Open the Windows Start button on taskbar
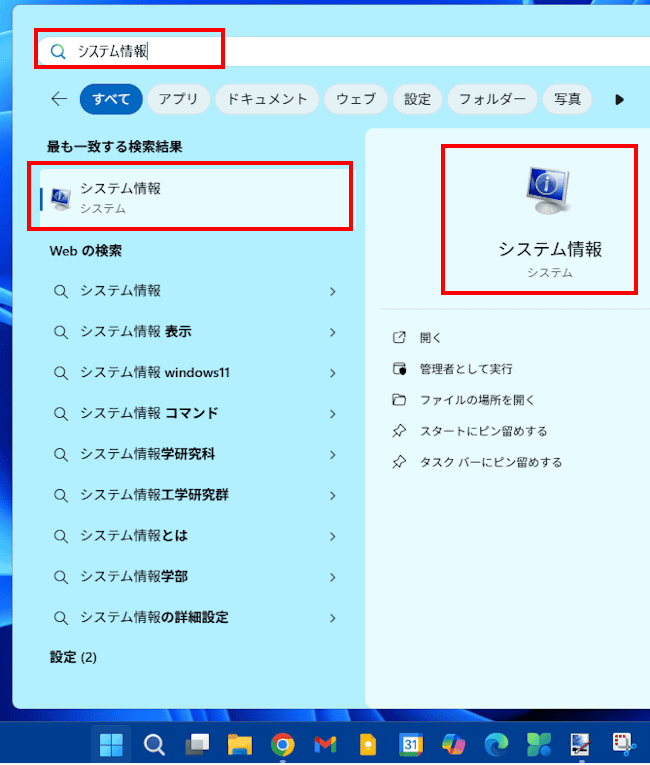This screenshot has height=765, width=650. pyautogui.click(x=111, y=745)
